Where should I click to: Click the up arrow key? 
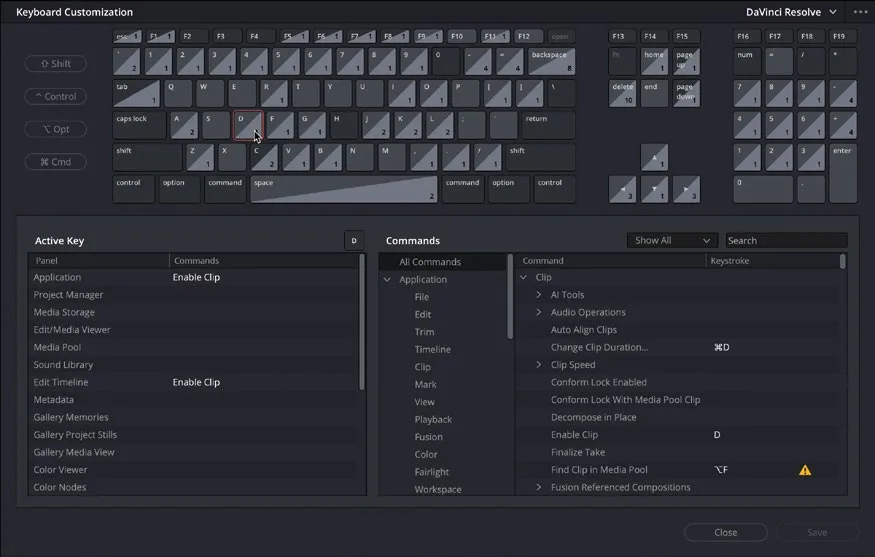pos(654,157)
